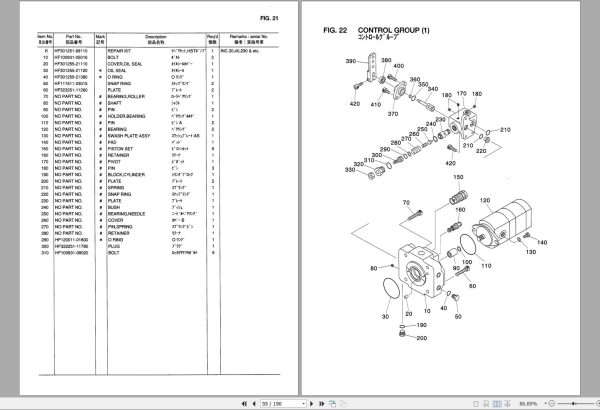Jump to the last page
This screenshot has width=600, height=410.
[x=321, y=403]
